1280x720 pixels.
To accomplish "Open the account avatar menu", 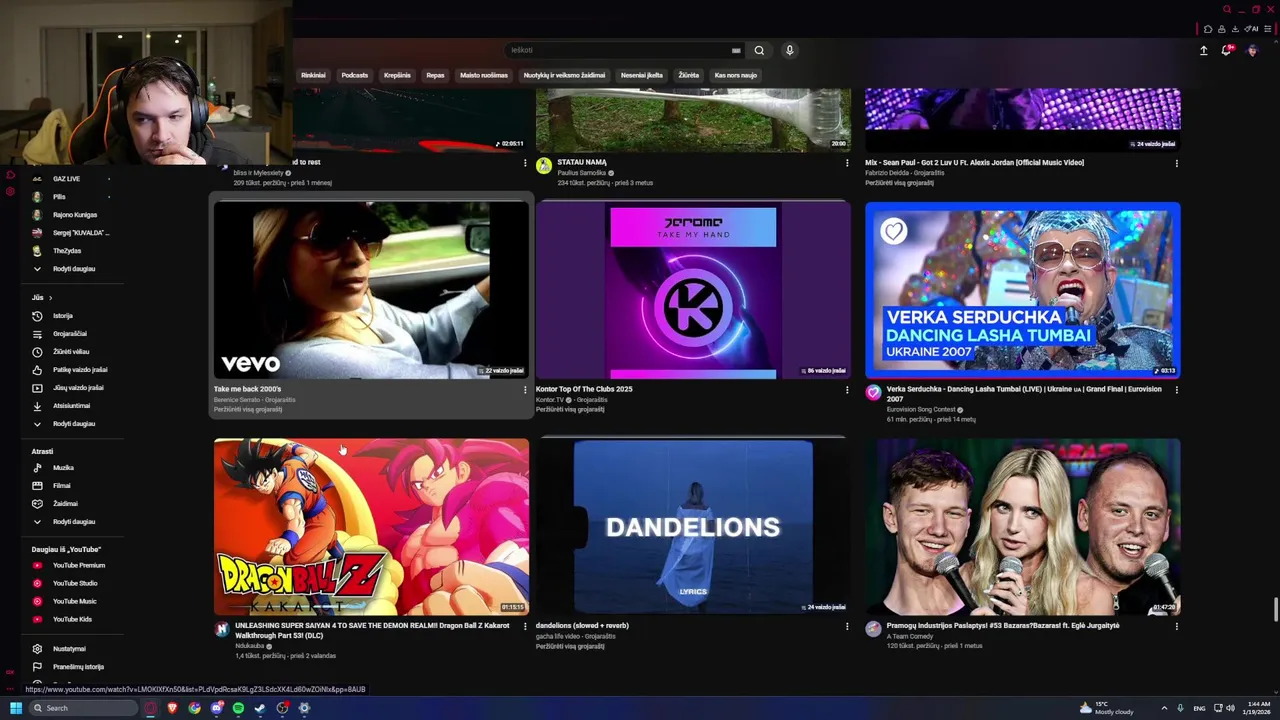I will pyautogui.click(x=1251, y=50).
